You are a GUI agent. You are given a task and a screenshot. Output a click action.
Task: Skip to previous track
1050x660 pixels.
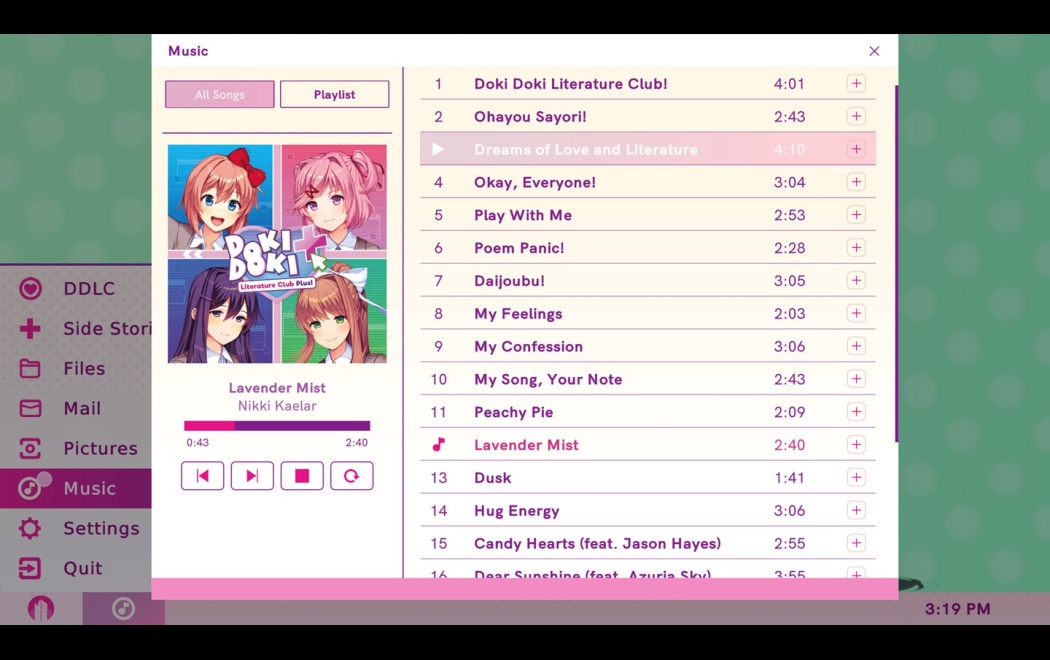(202, 476)
